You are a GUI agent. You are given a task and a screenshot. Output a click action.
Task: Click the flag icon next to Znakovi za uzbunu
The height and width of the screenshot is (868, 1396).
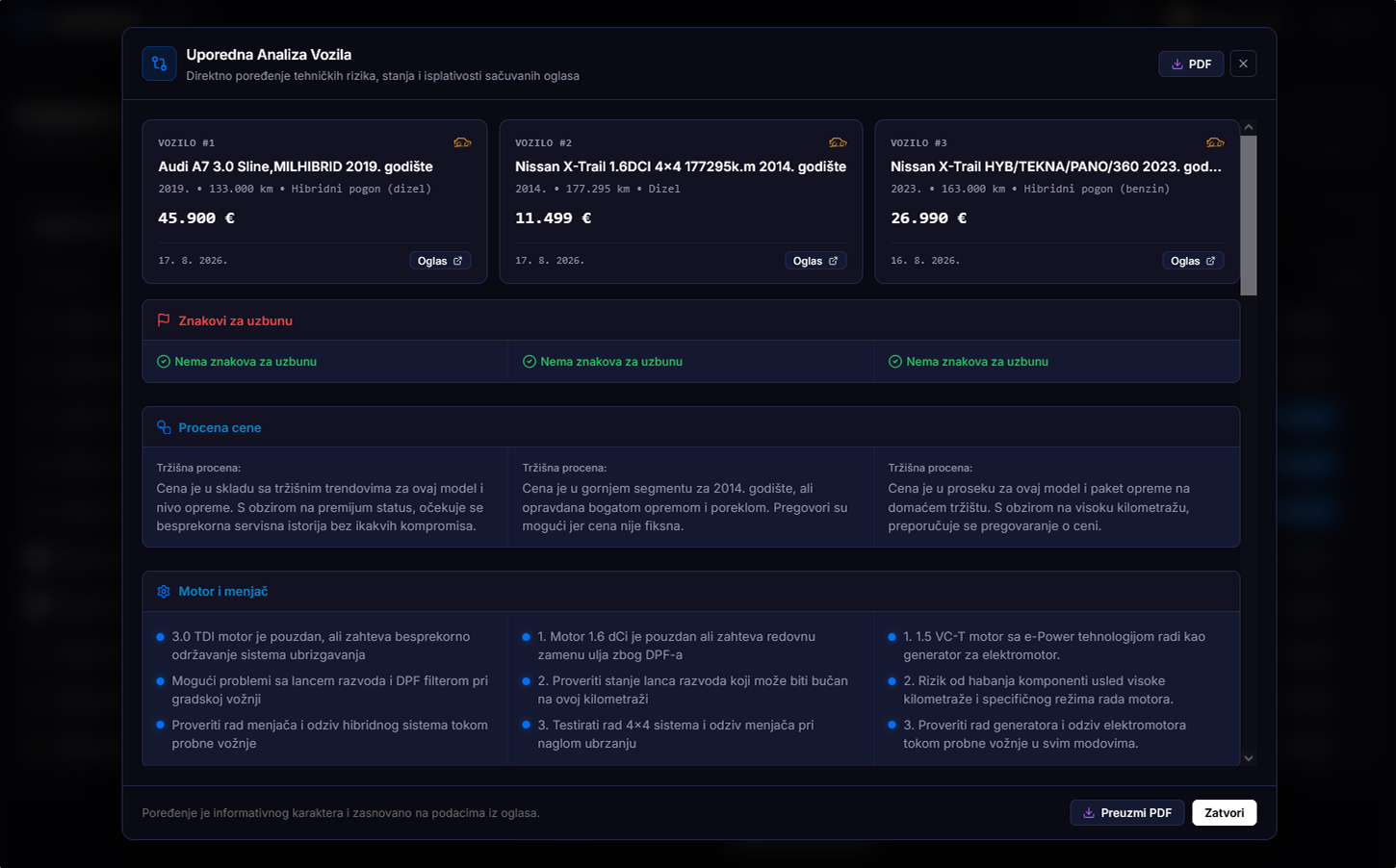pos(164,320)
